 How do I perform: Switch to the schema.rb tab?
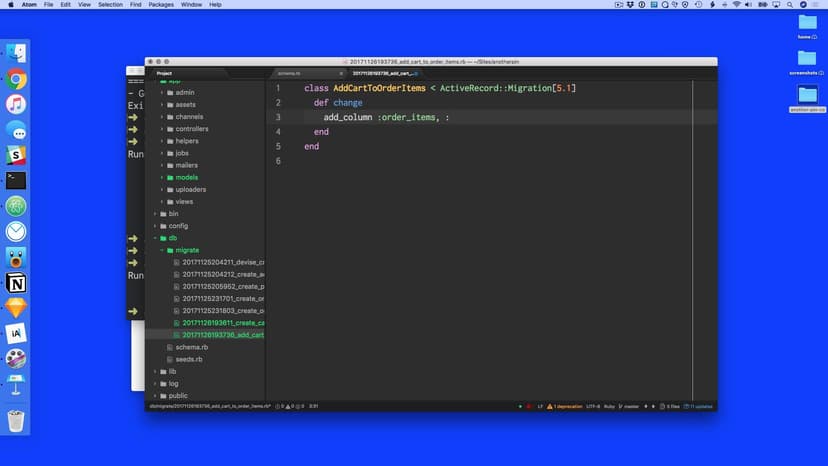click(289, 73)
